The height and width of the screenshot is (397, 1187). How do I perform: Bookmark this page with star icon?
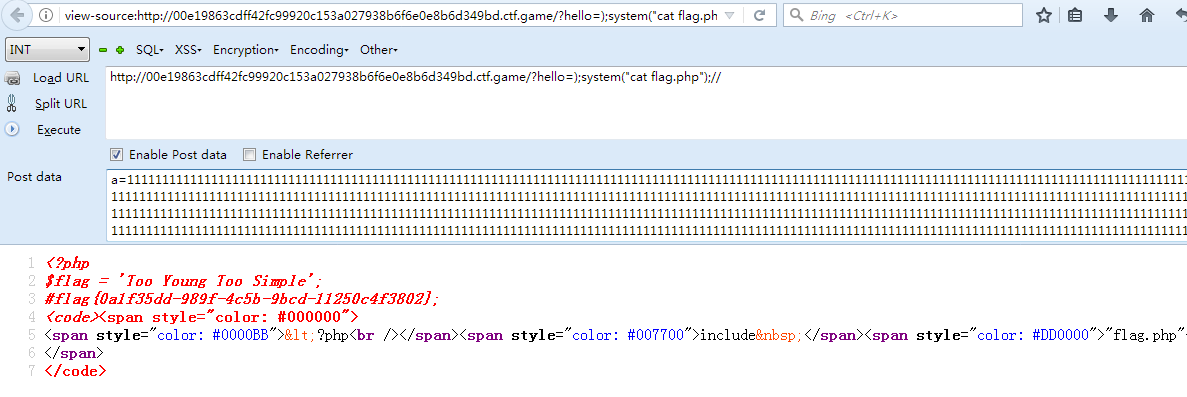[x=1044, y=15]
